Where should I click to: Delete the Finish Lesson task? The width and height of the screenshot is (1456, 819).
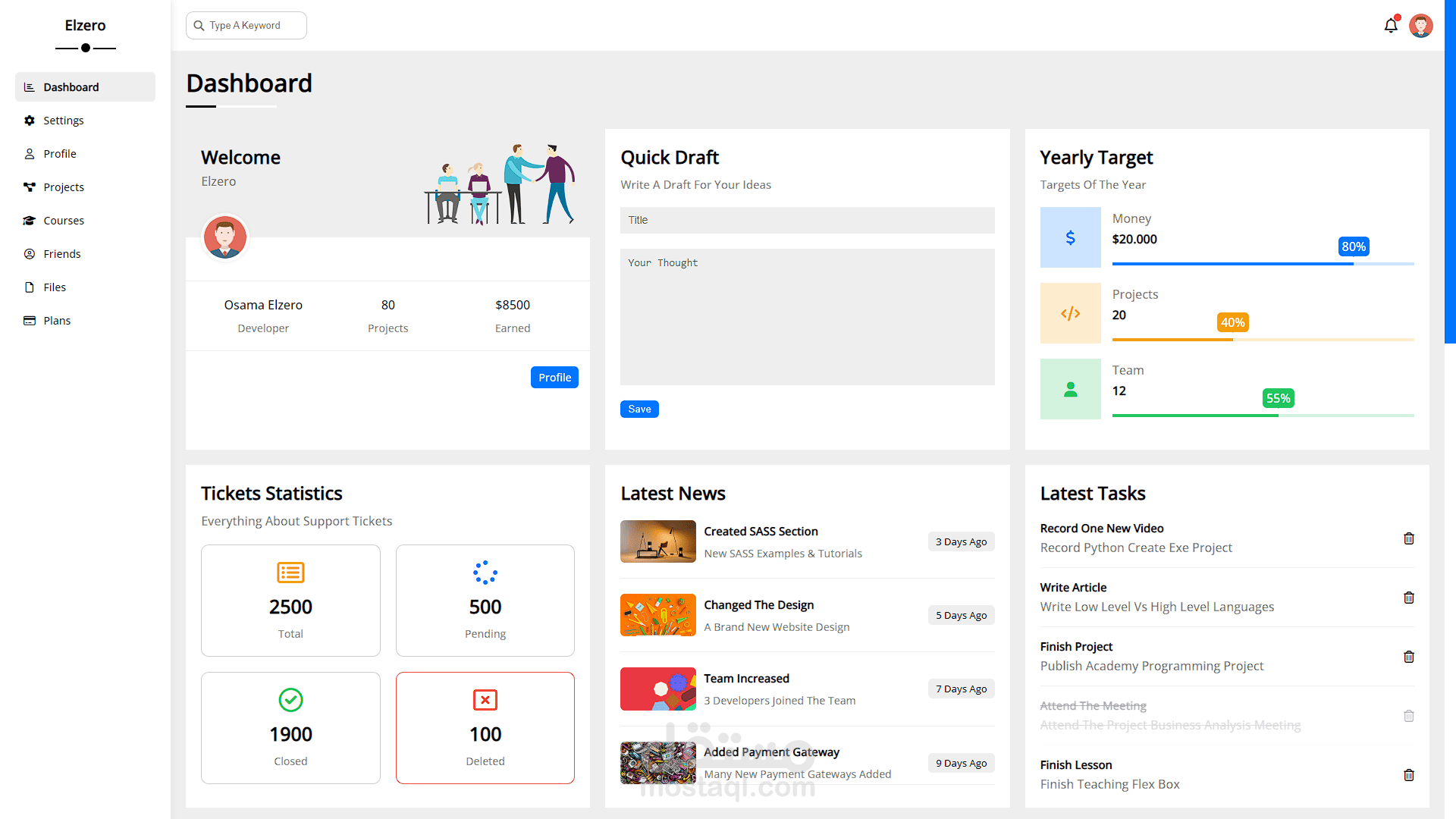click(x=1409, y=775)
